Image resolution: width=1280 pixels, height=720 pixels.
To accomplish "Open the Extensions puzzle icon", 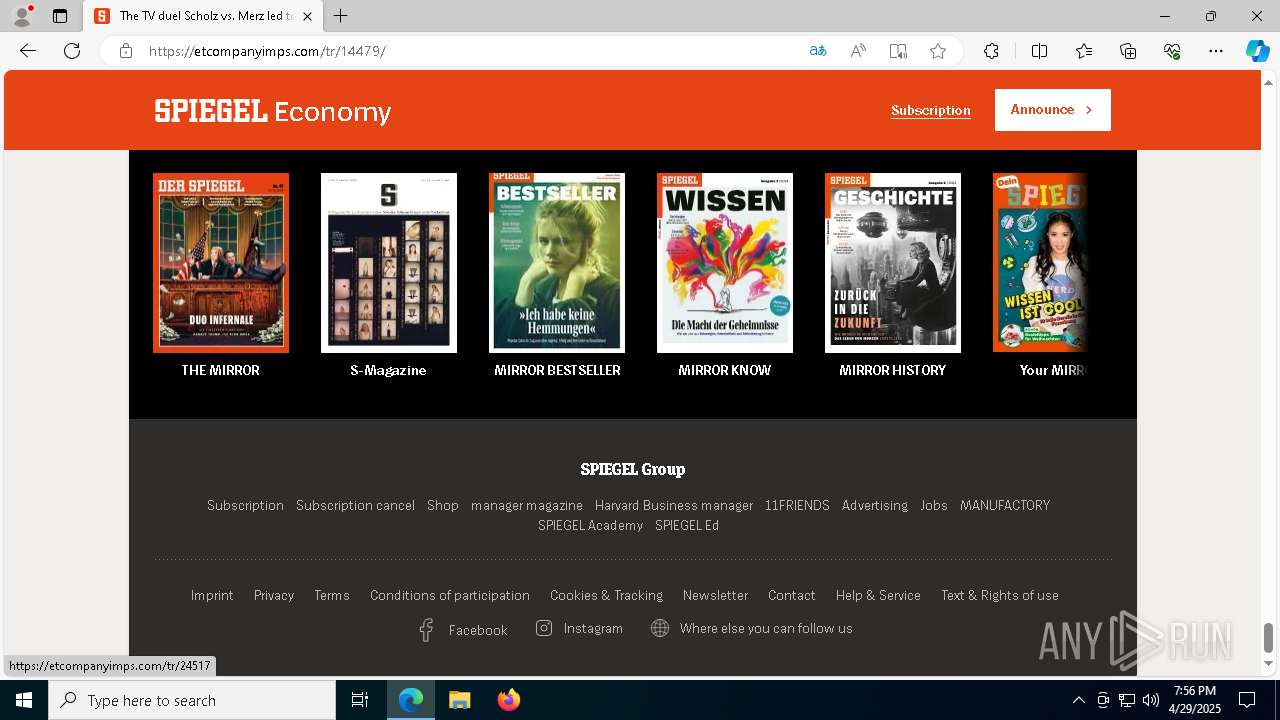I will coord(991,51).
